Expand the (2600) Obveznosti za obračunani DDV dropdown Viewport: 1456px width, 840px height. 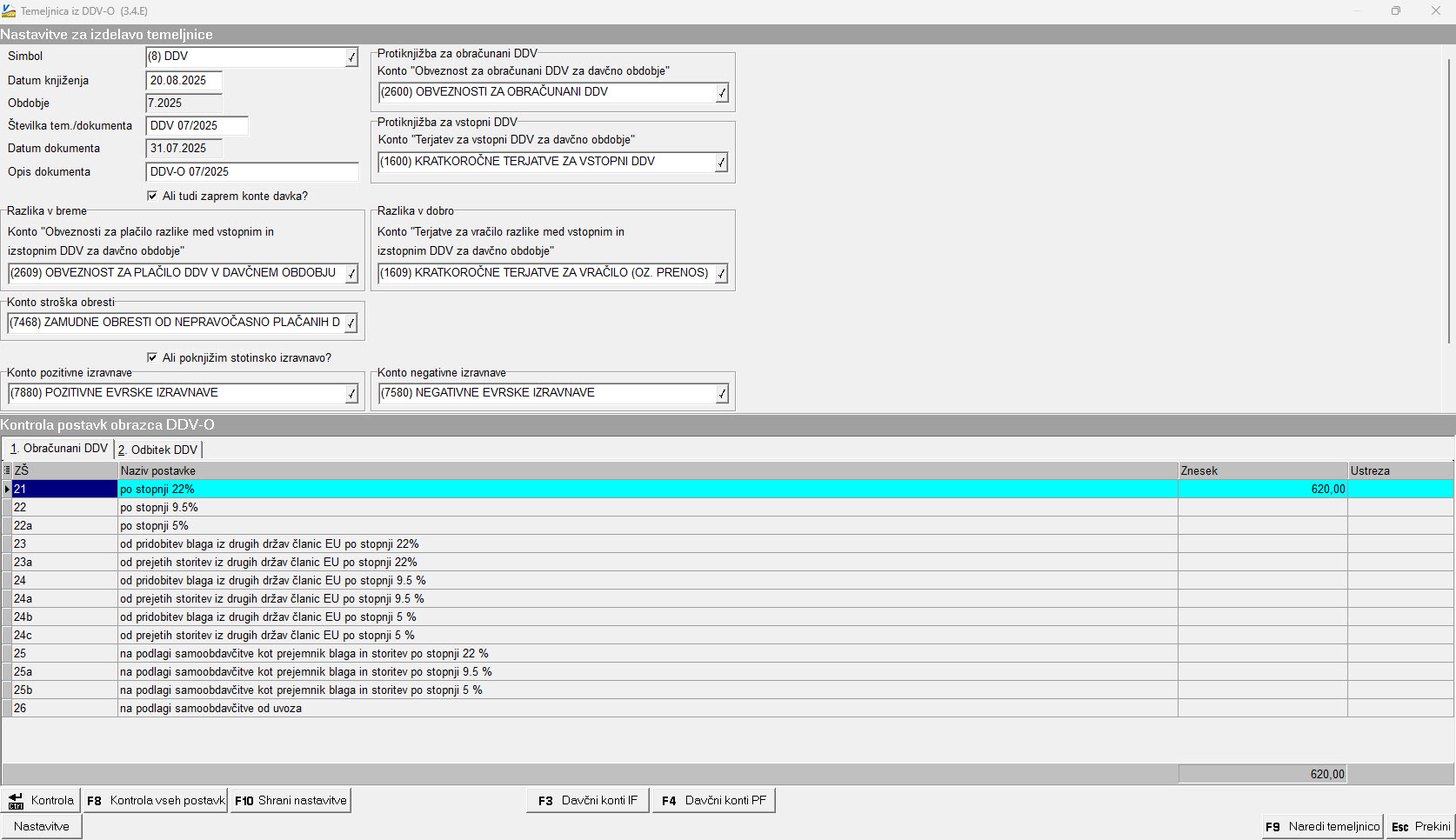point(721,93)
